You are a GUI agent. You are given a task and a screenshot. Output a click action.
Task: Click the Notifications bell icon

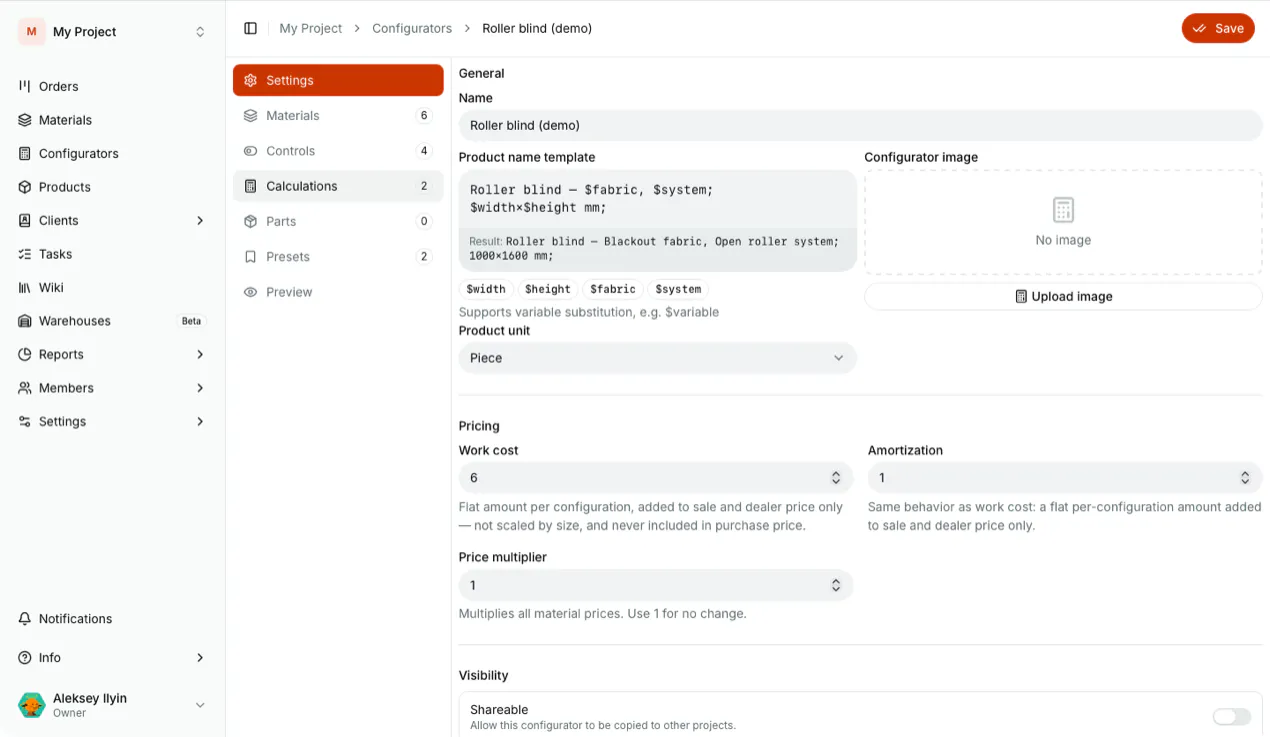pyautogui.click(x=25, y=619)
